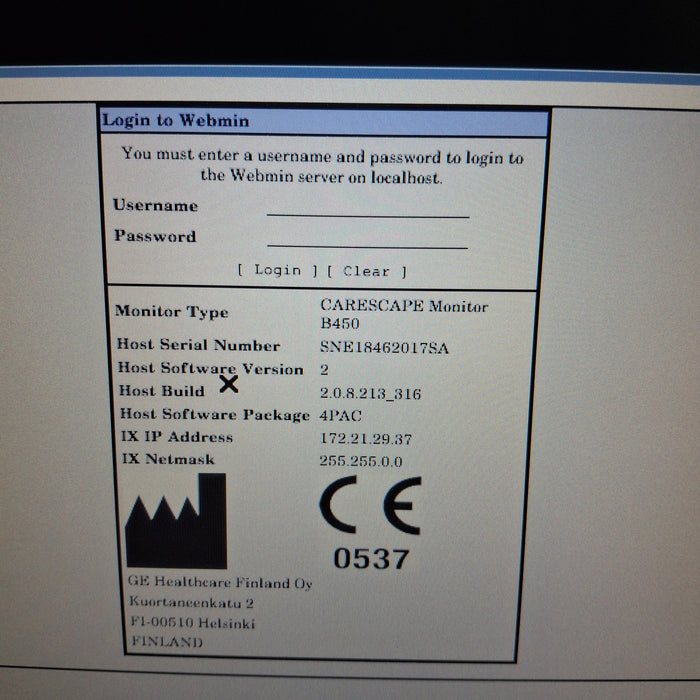The width and height of the screenshot is (700, 700).
Task: Click the Host Serial Number label
Action: (x=198, y=345)
